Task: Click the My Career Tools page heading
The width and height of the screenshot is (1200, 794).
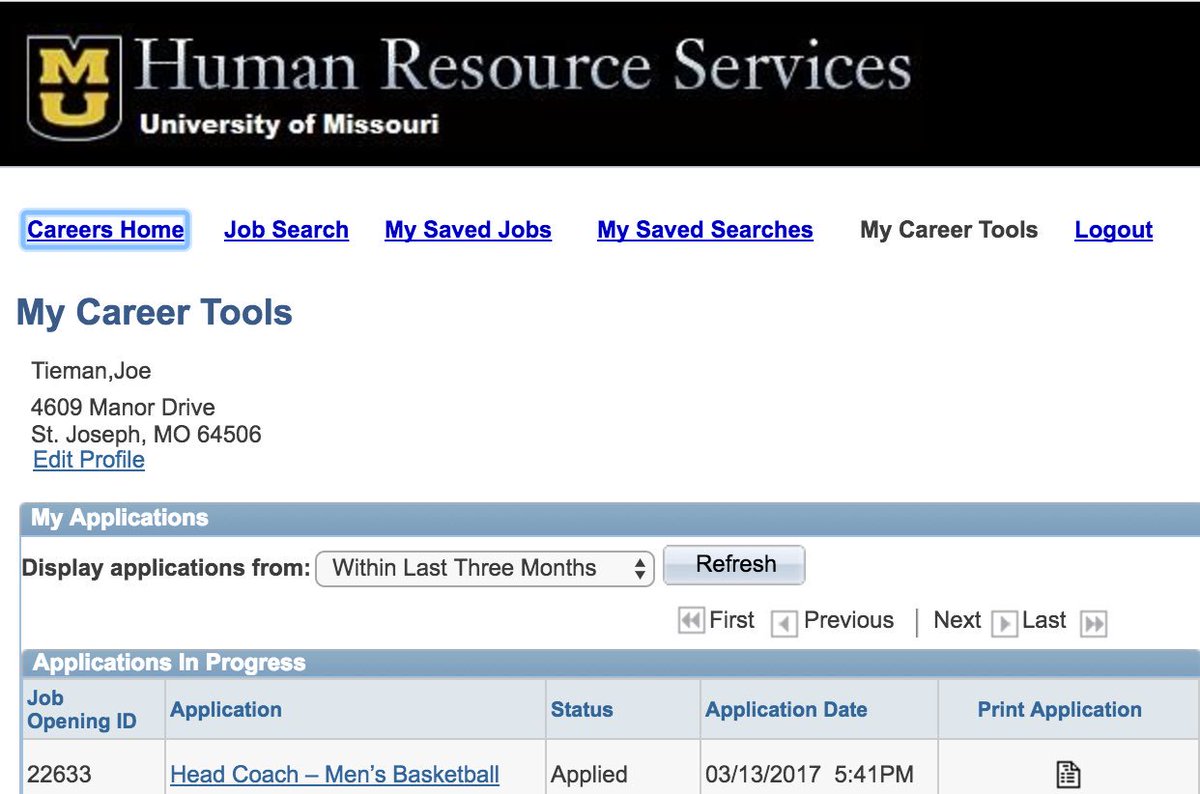Action: pyautogui.click(x=155, y=313)
